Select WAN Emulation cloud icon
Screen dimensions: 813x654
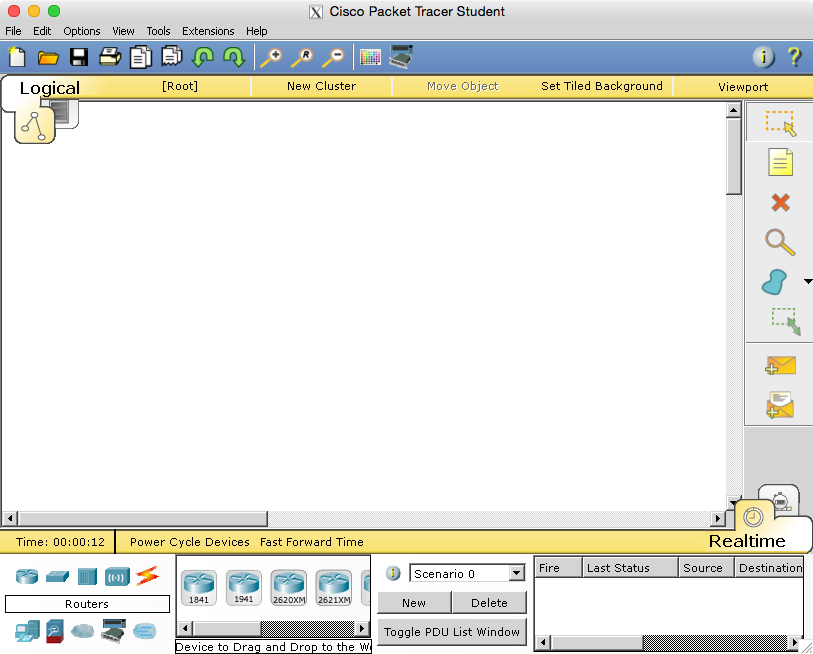coord(82,631)
